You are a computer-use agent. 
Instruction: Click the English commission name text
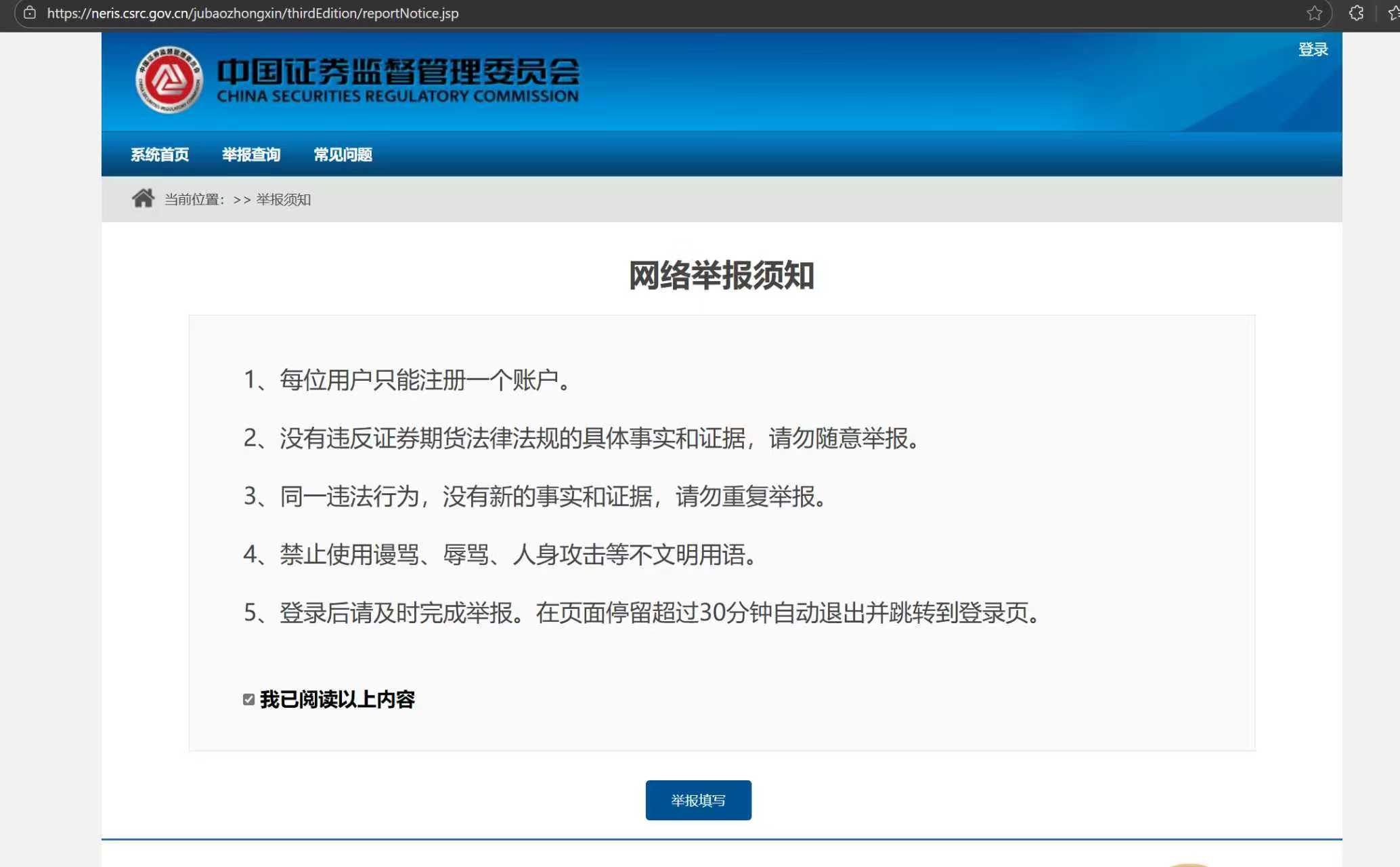[x=397, y=96]
